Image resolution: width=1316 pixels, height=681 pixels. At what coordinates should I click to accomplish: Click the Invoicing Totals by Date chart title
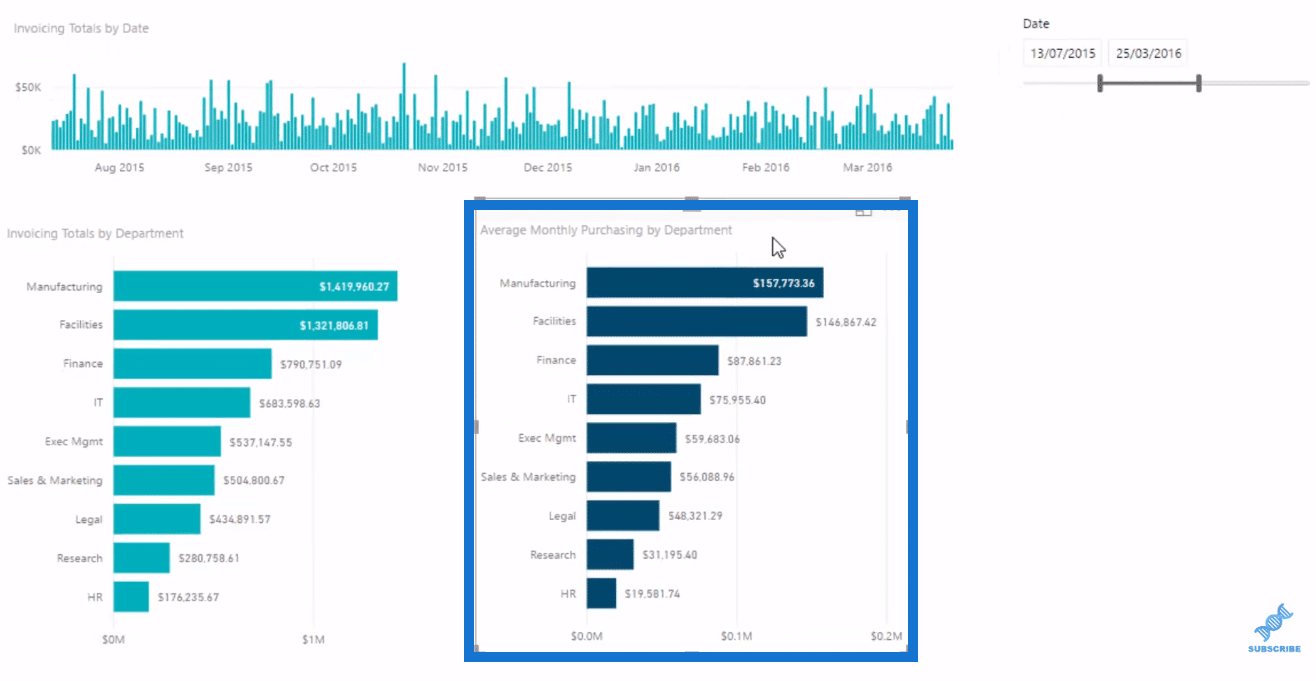(81, 29)
